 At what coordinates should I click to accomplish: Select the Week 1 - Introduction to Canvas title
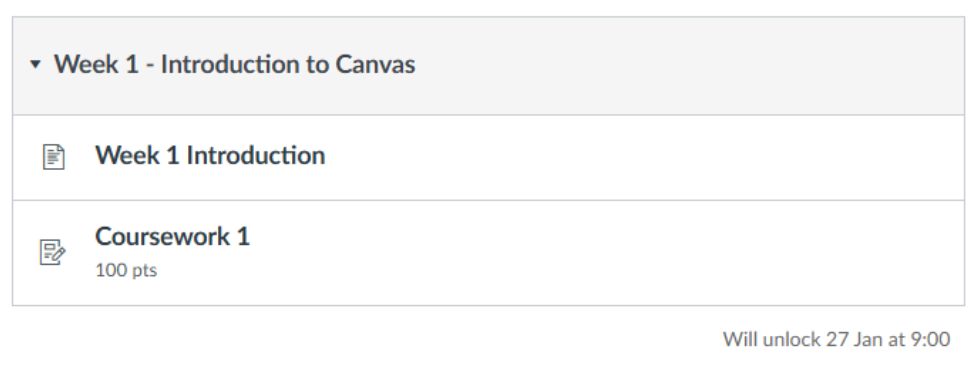[x=234, y=65]
